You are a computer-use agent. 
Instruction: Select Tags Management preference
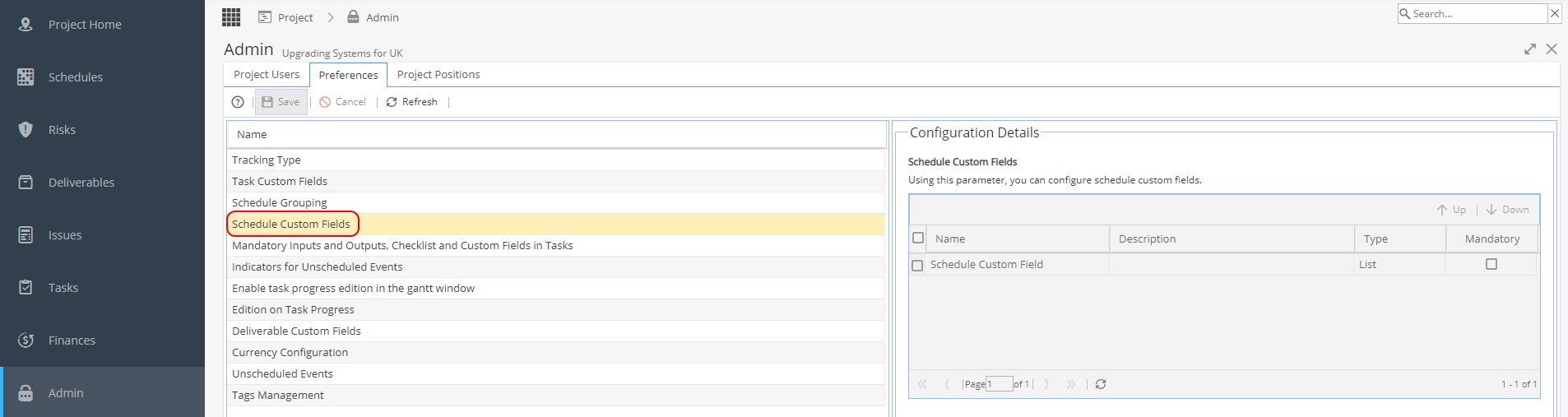coord(556,395)
